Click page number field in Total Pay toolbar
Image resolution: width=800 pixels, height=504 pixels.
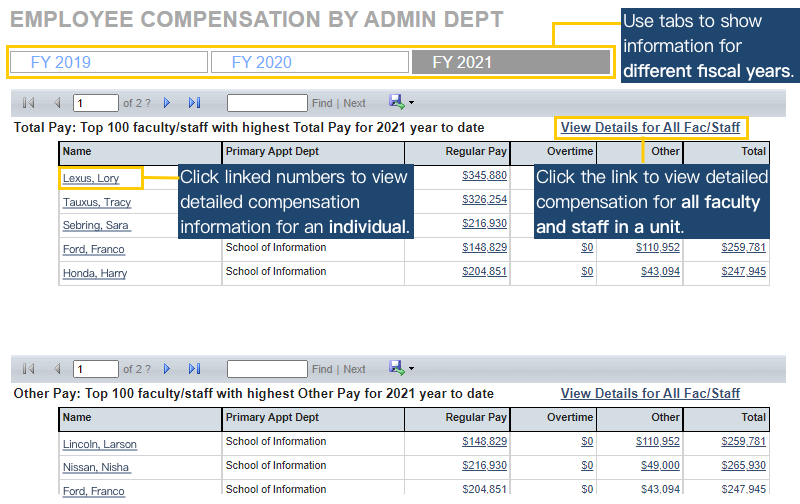(x=96, y=103)
